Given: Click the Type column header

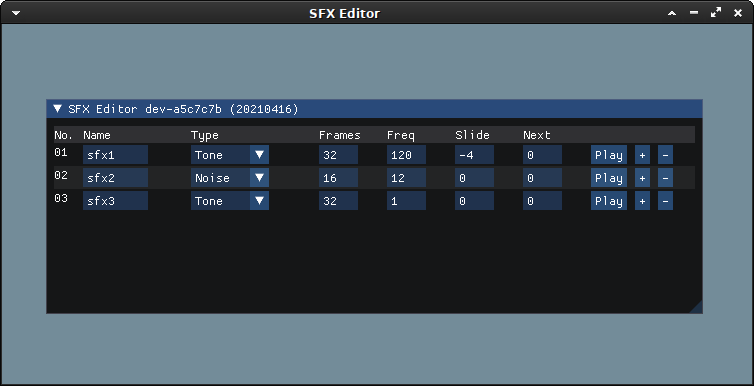Looking at the screenshot, I should (x=204, y=135).
